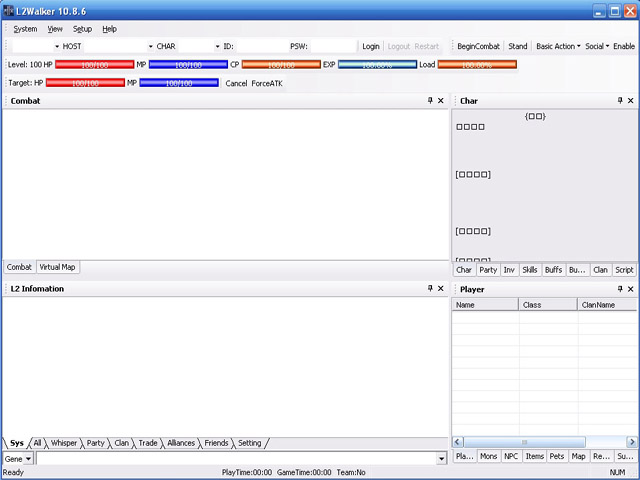Click the Login button
Image resolution: width=640 pixels, height=480 pixels.
click(371, 47)
